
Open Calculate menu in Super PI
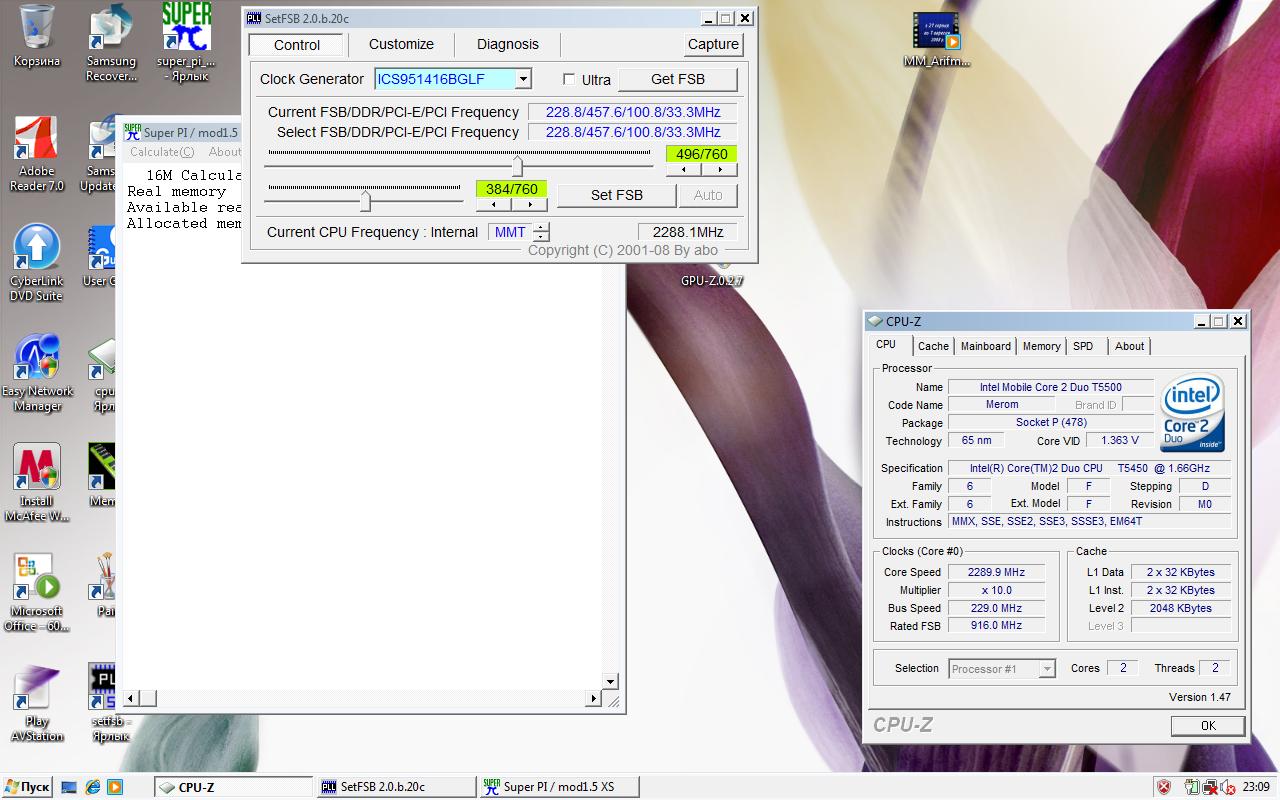click(162, 152)
